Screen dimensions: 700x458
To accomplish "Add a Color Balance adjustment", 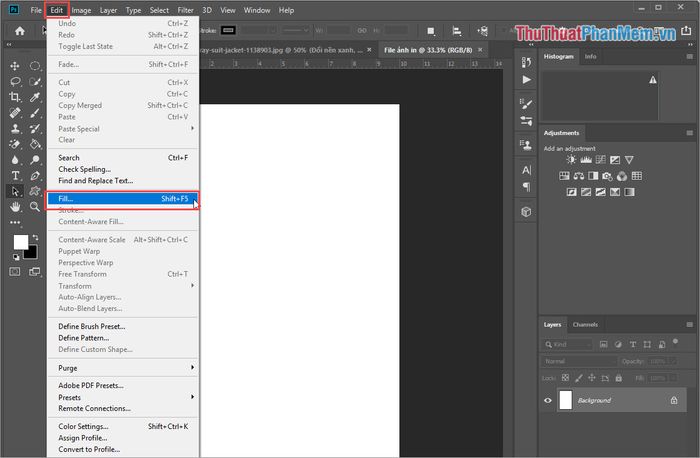I will click(x=579, y=176).
